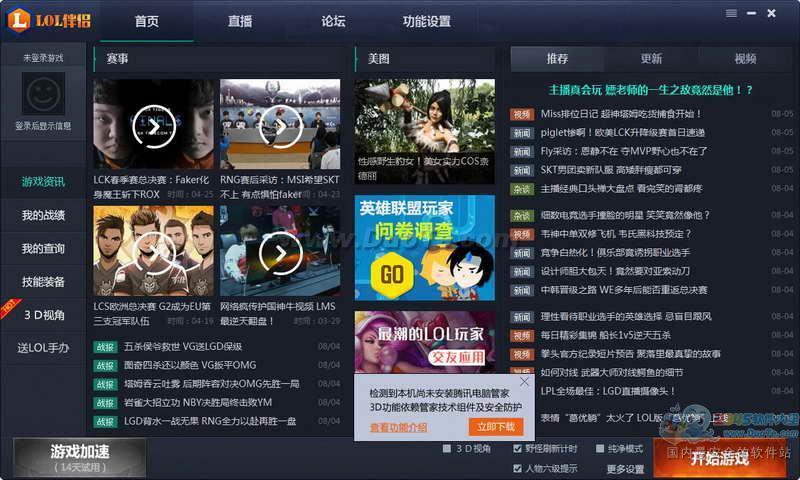Image resolution: width=800 pixels, height=480 pixels.
Task: Play the RNG赛后采访 MSI video
Action: tap(281, 126)
